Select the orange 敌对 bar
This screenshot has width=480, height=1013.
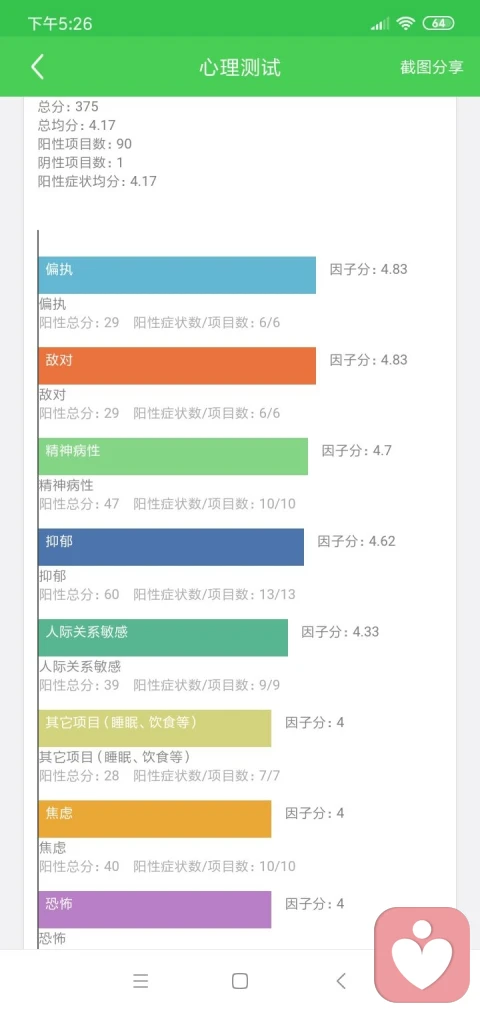coord(177,366)
